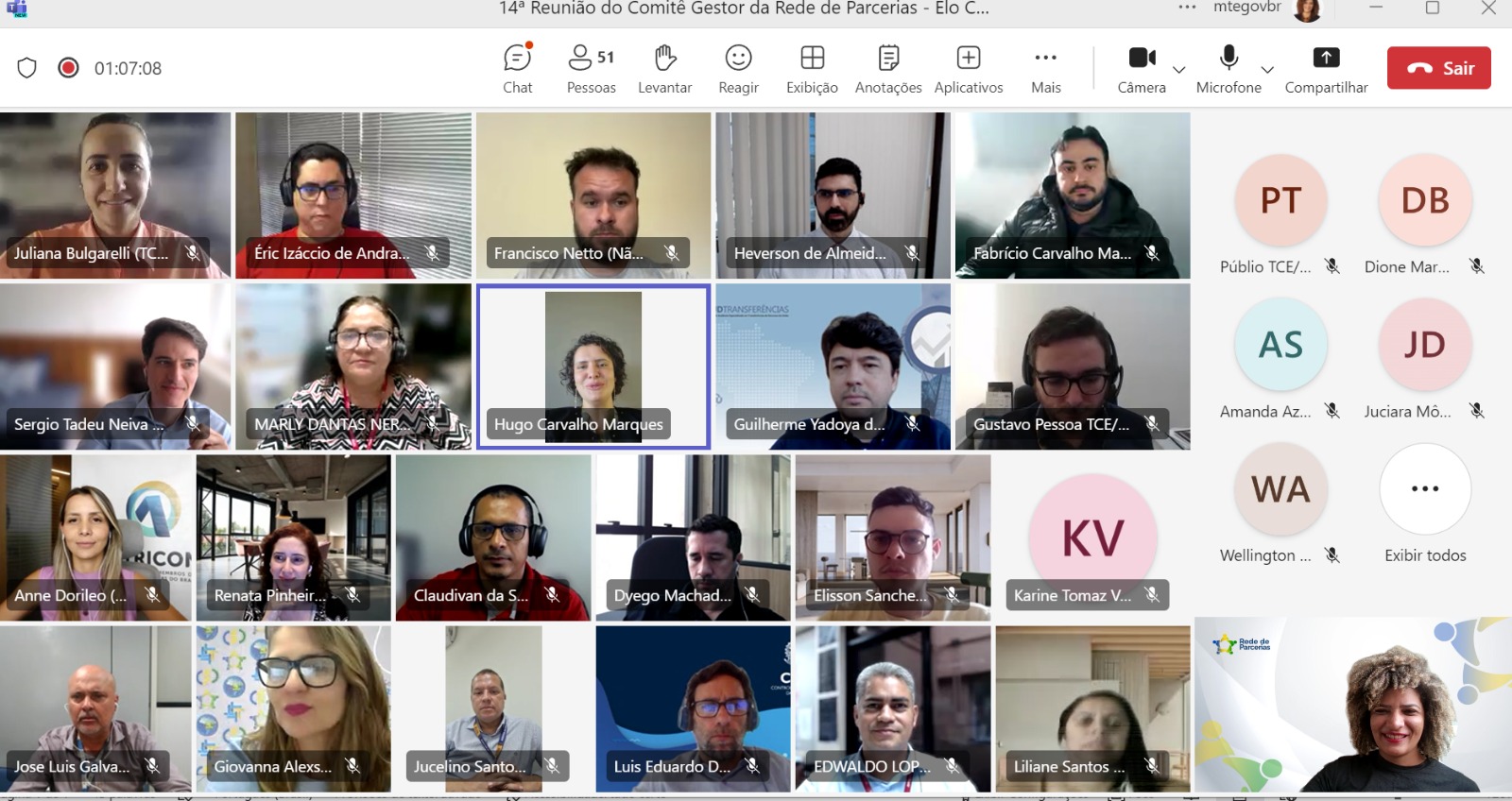1512x801 pixels.
Task: Select Fabrício Carvalho's video tile
Action: 1073,196
